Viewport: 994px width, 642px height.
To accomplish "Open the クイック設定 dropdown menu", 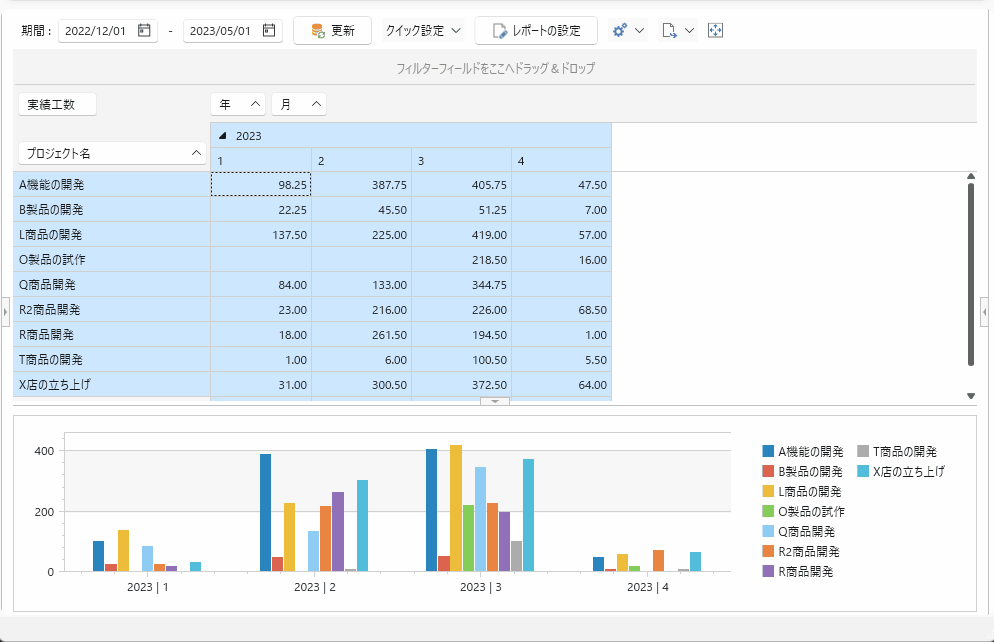I will [x=423, y=31].
